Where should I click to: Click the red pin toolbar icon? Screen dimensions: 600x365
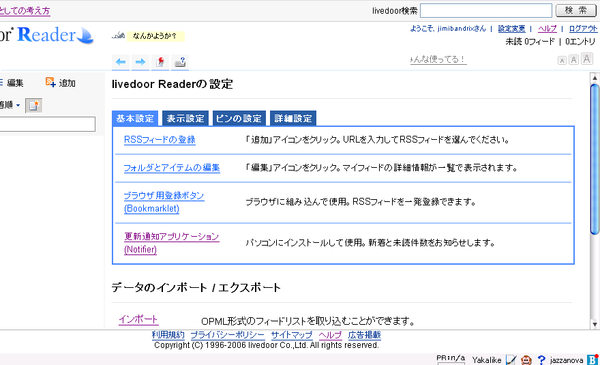(x=160, y=62)
